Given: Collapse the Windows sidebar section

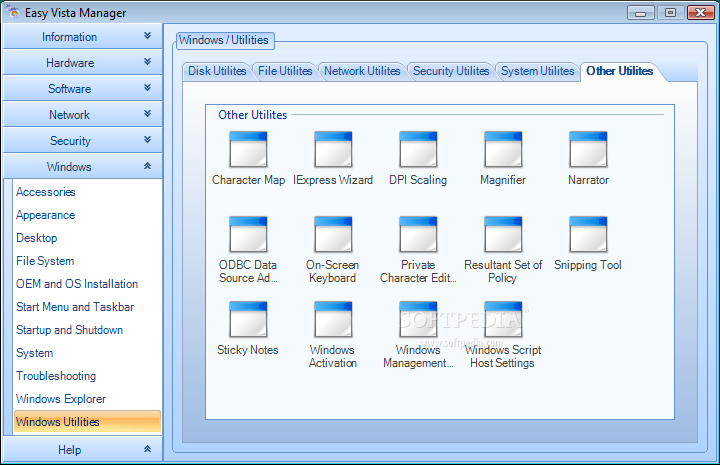Looking at the screenshot, I should 83,167.
